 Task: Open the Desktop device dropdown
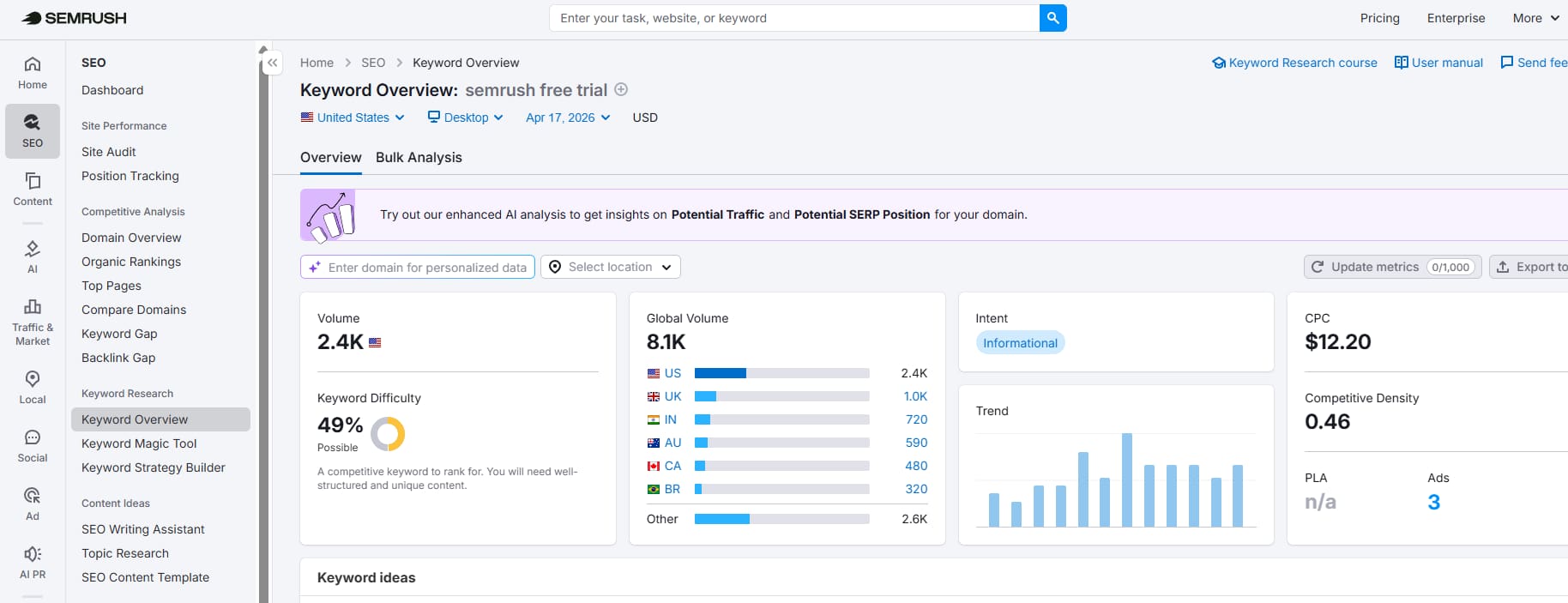tap(466, 118)
